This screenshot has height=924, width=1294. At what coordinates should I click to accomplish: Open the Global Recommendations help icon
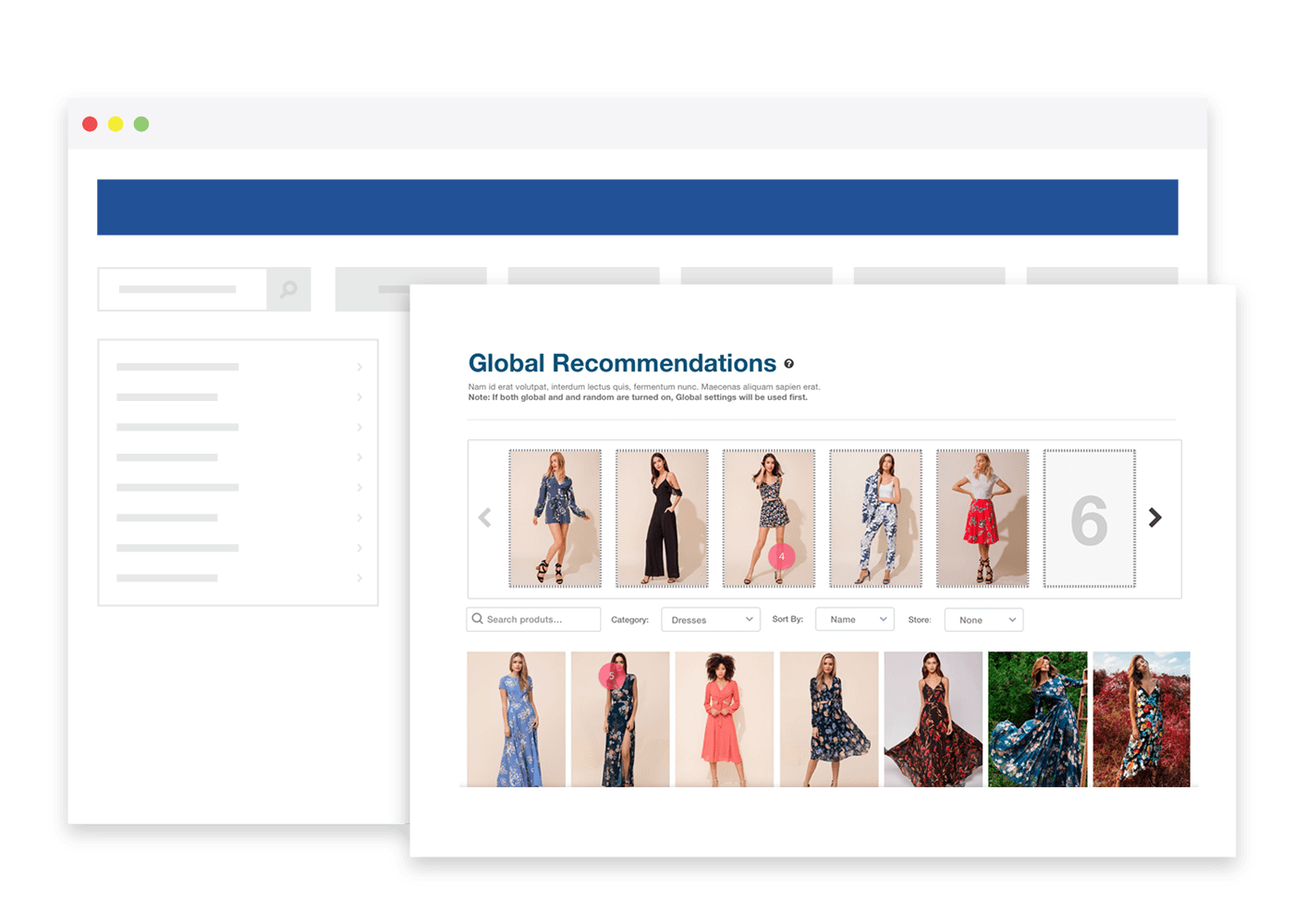pyautogui.click(x=790, y=362)
